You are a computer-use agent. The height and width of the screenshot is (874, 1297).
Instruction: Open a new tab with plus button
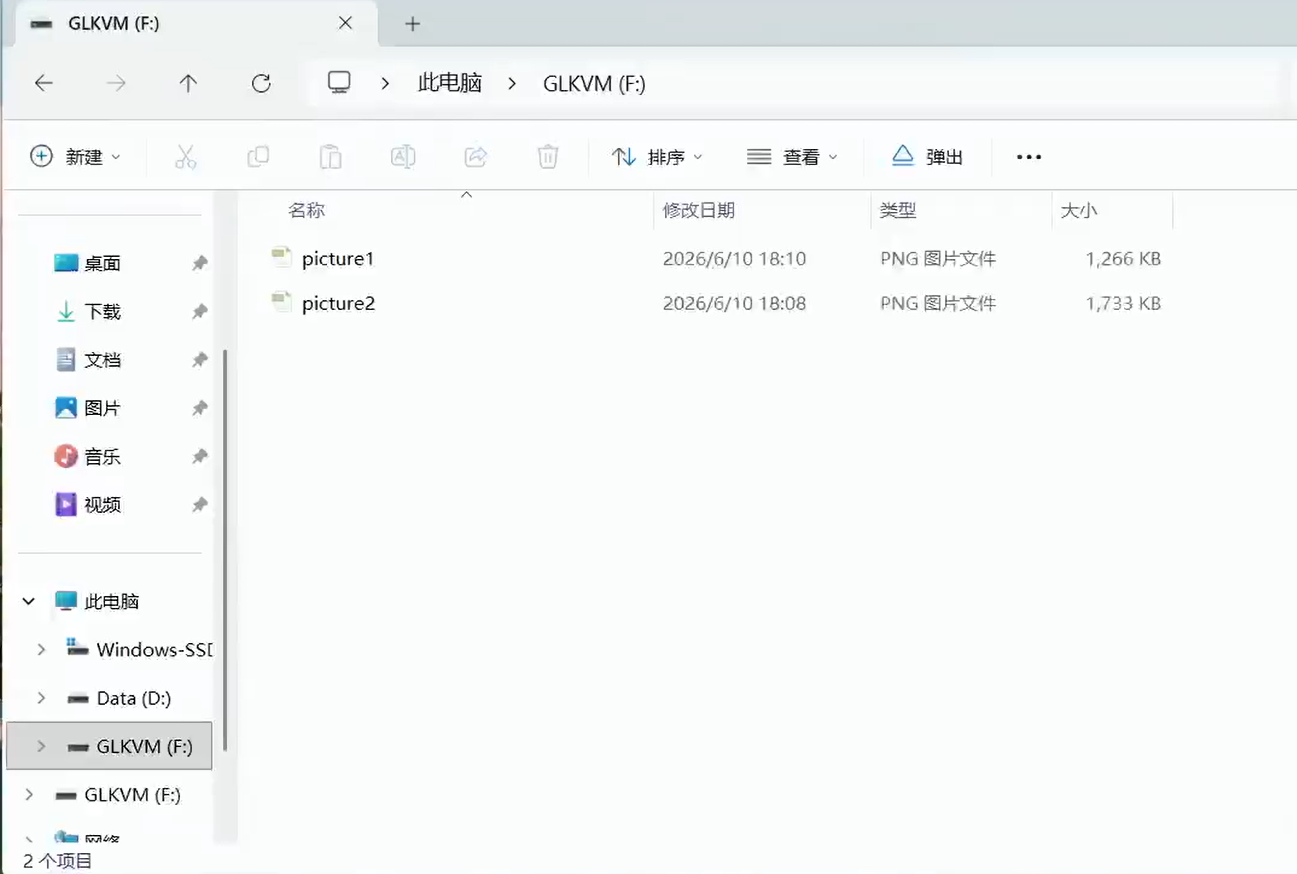click(412, 24)
